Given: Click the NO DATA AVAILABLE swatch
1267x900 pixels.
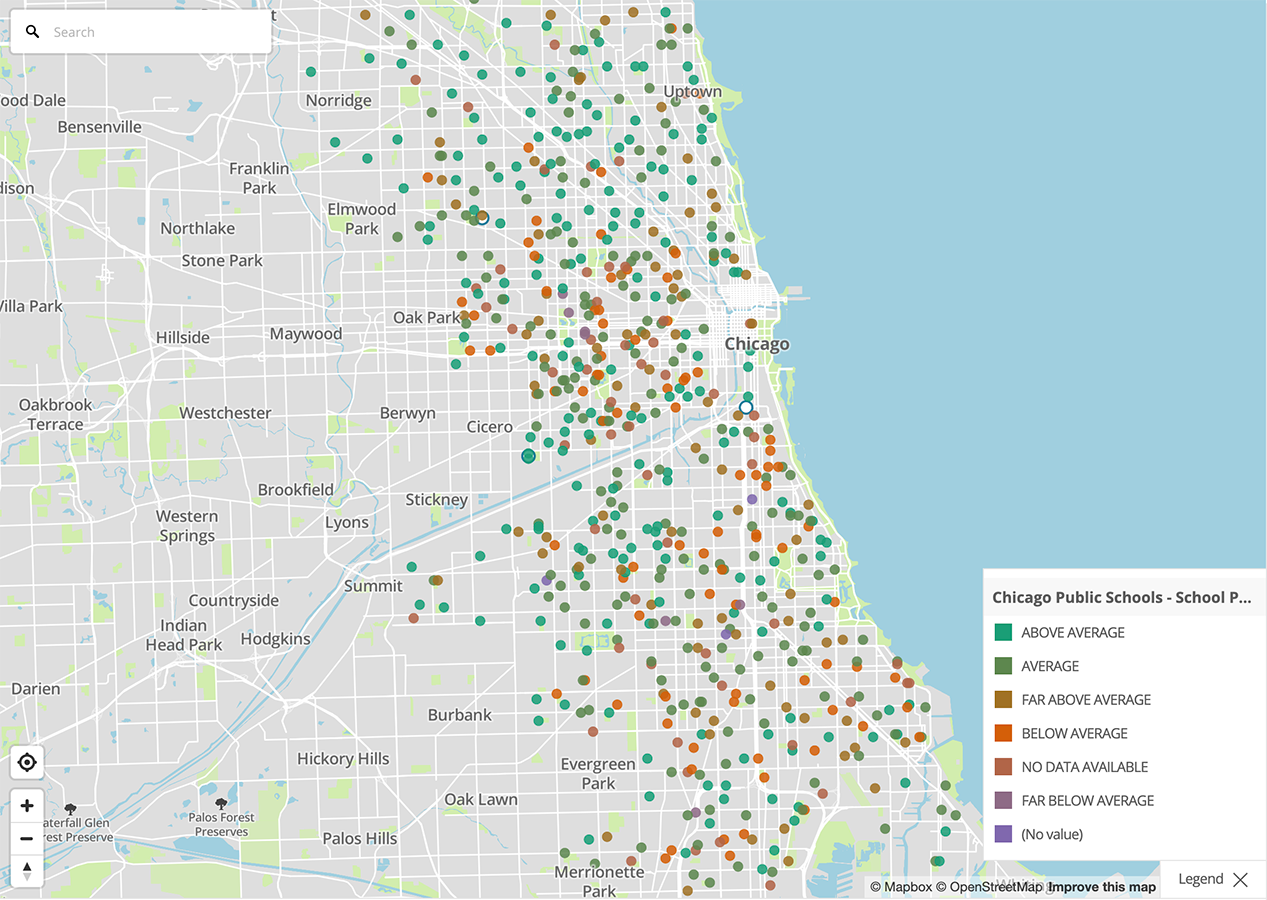Looking at the screenshot, I should [1003, 767].
